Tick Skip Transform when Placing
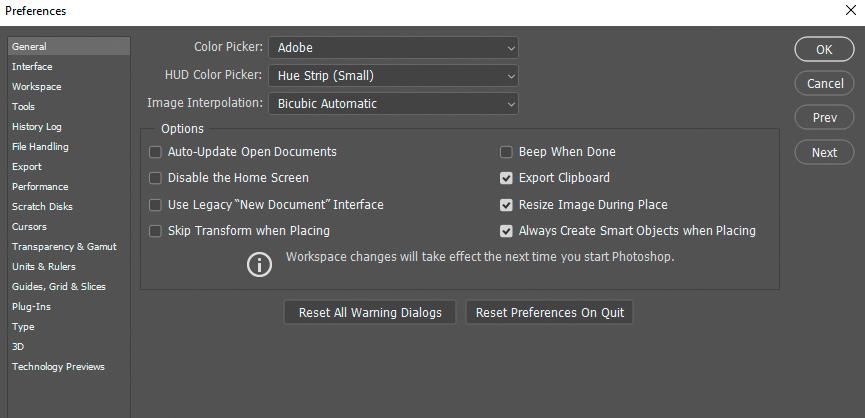865x418 pixels. pyautogui.click(x=155, y=231)
